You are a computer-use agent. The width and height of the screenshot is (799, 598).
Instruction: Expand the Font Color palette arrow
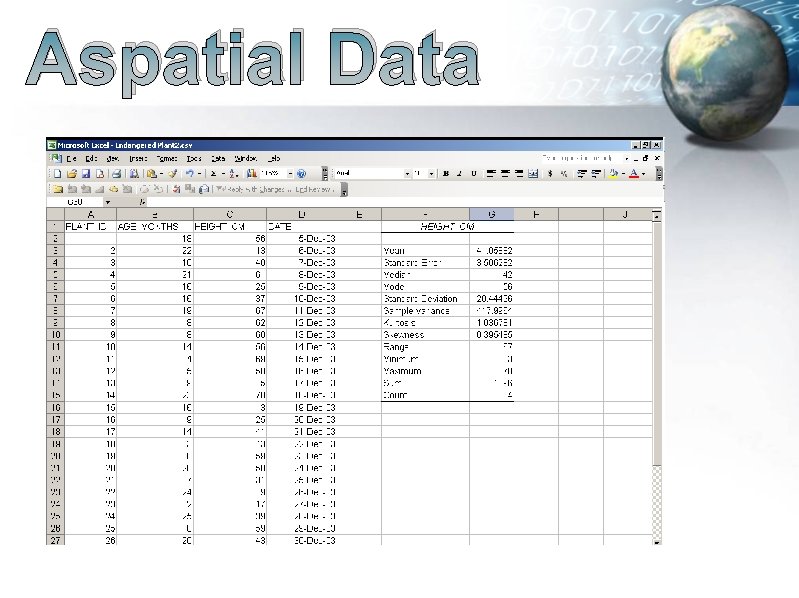point(643,174)
